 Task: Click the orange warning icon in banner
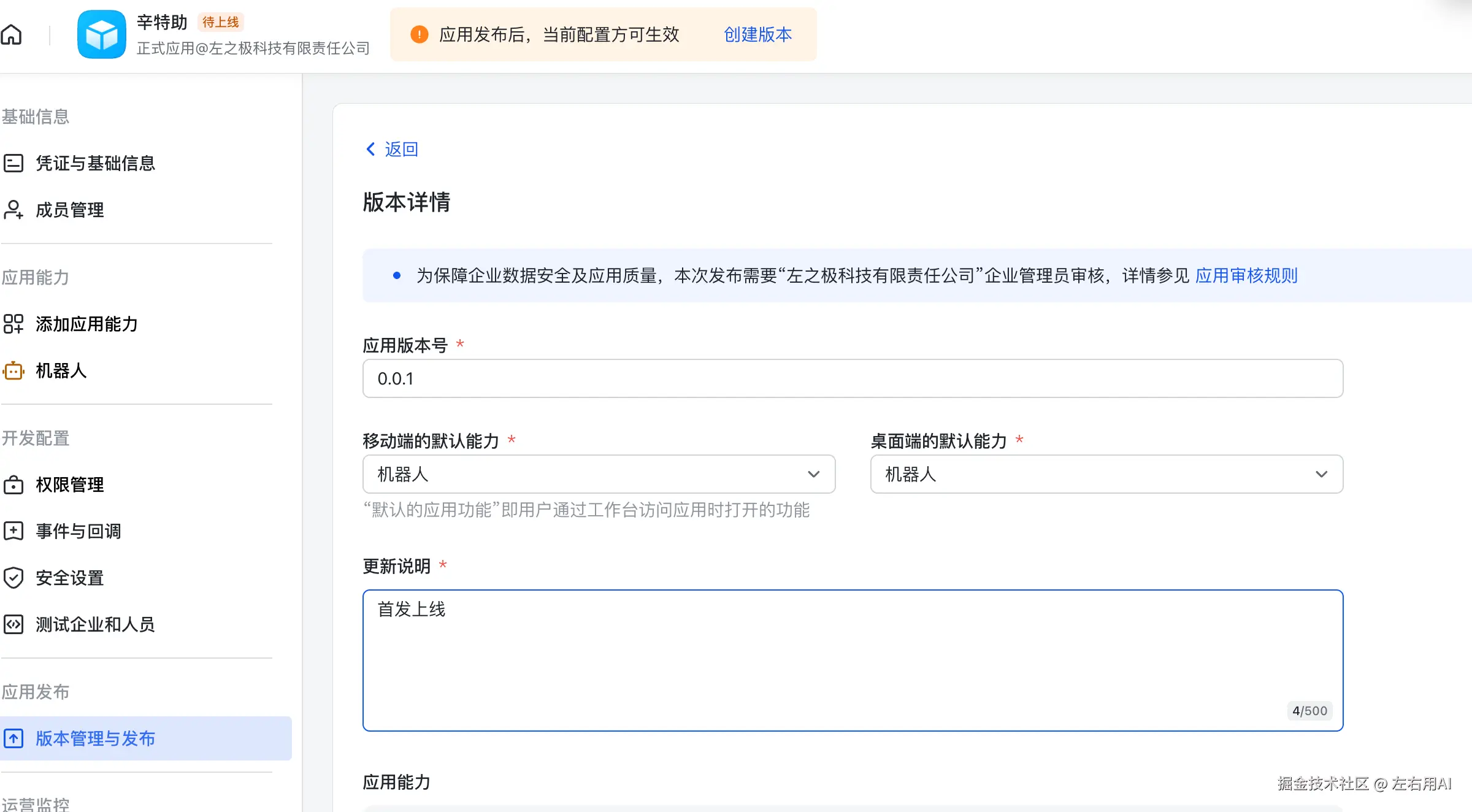[x=419, y=34]
